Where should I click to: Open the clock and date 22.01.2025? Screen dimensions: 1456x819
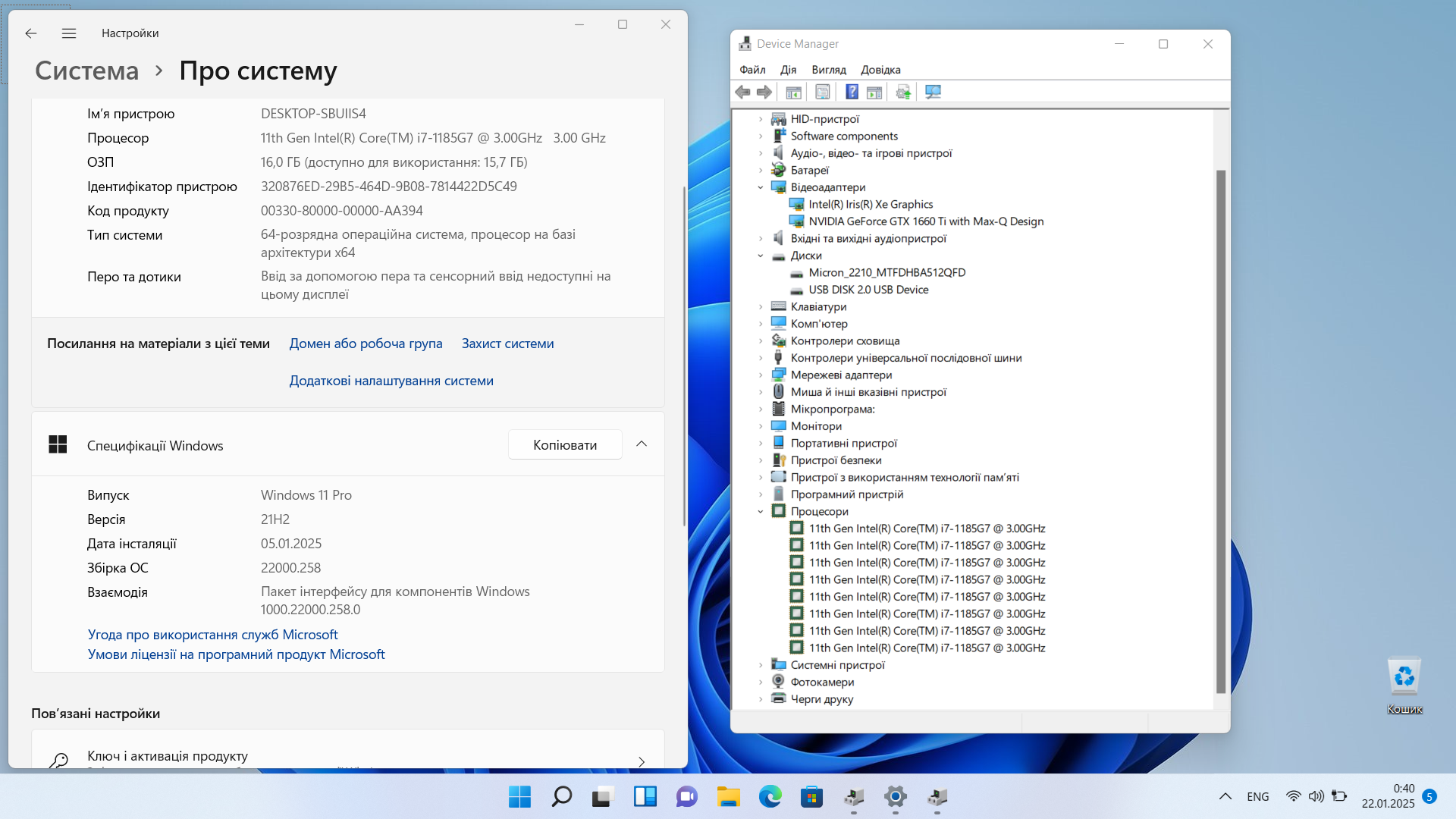pyautogui.click(x=1388, y=796)
